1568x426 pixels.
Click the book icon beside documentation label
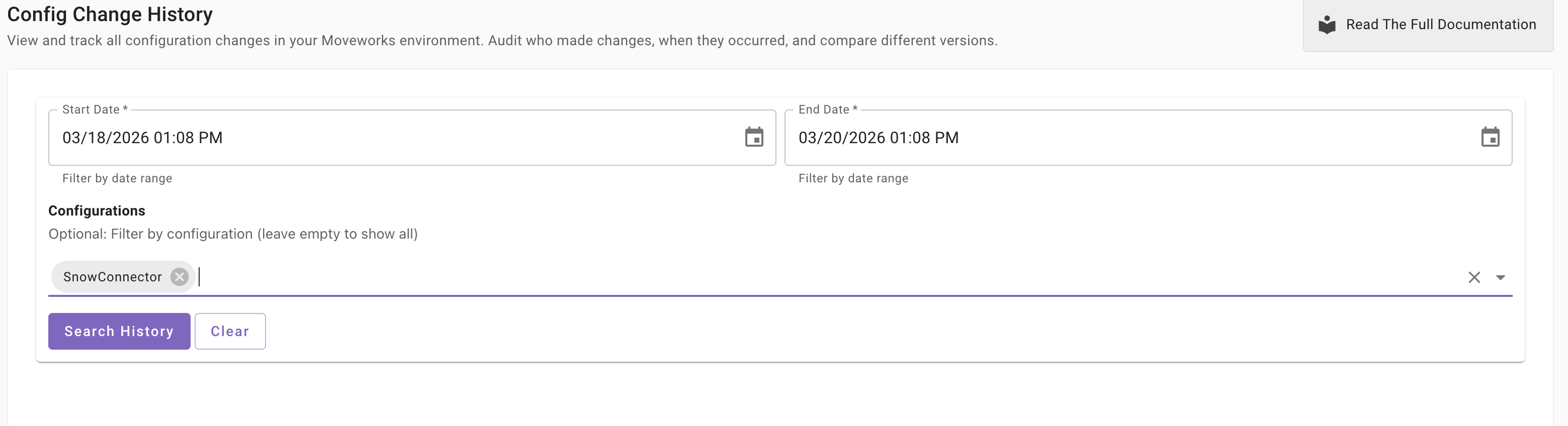pyautogui.click(x=1326, y=25)
